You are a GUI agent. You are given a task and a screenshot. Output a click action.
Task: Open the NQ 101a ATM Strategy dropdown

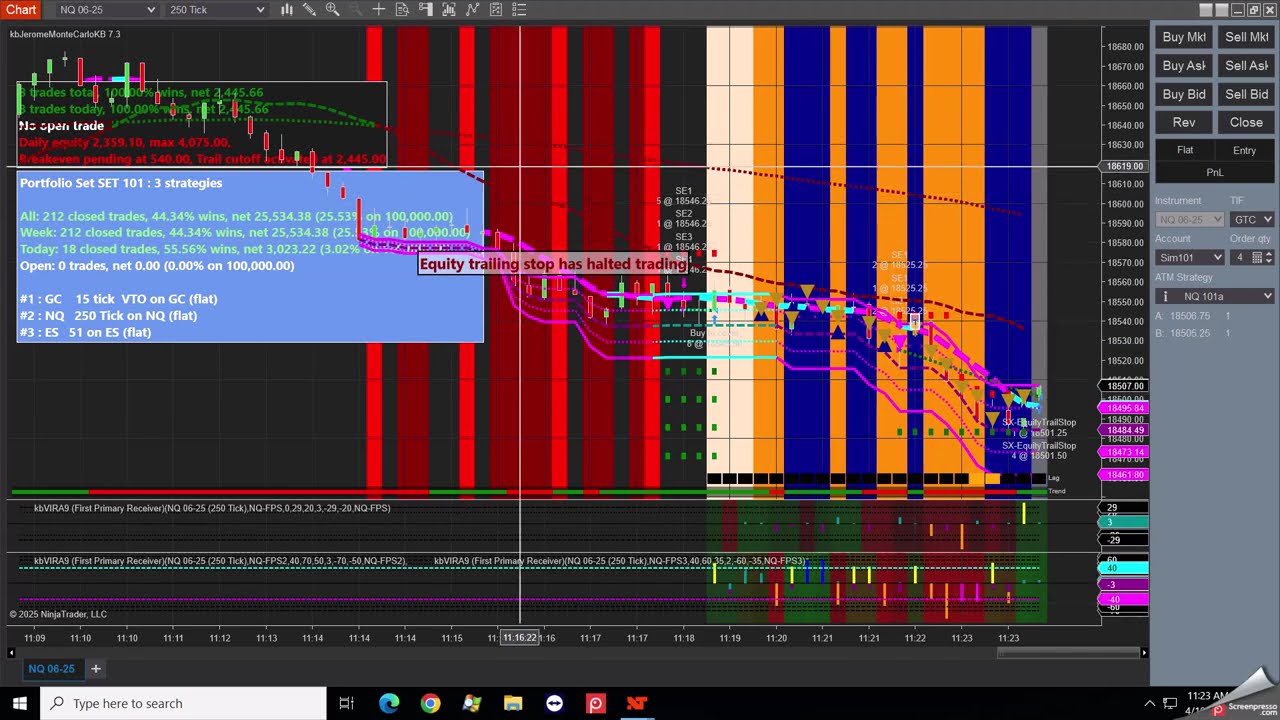coord(1215,296)
